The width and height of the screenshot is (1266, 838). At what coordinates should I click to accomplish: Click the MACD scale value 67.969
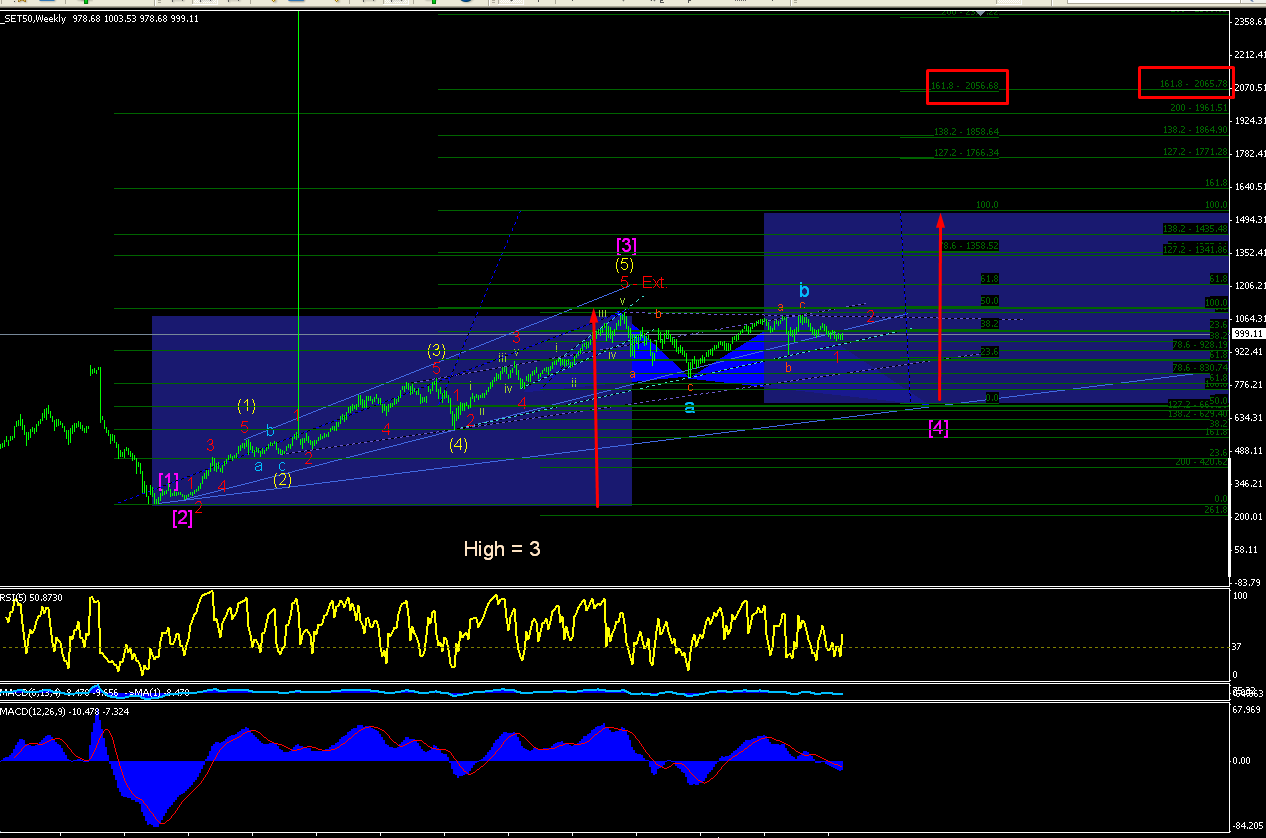tap(1245, 712)
